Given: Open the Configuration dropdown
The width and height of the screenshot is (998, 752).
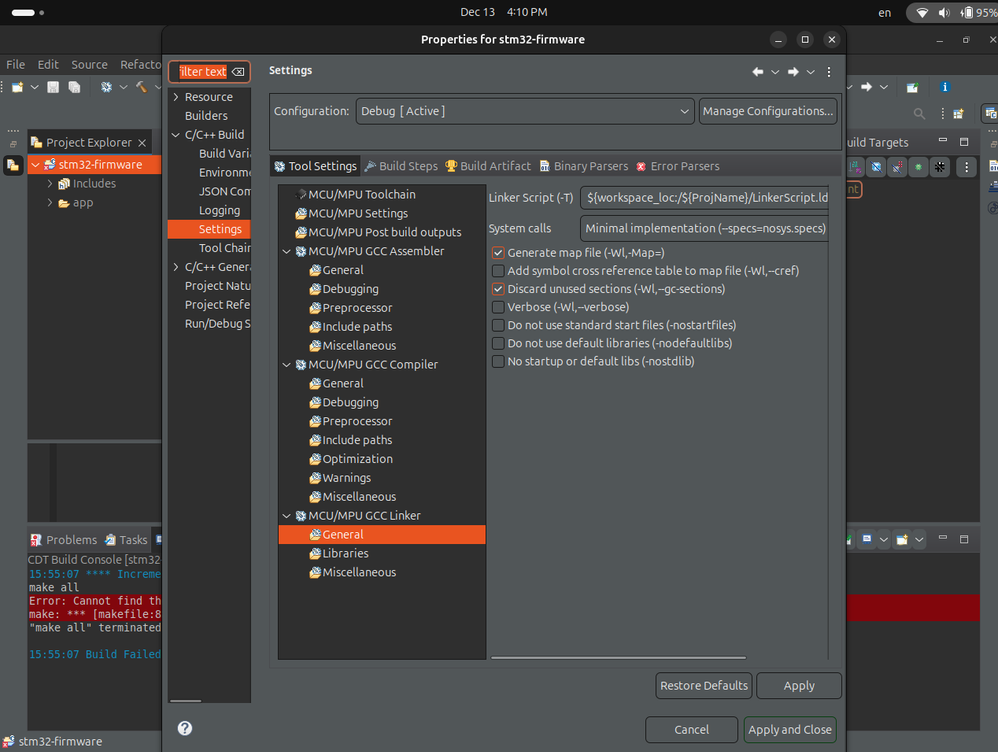Looking at the screenshot, I should pyautogui.click(x=686, y=111).
